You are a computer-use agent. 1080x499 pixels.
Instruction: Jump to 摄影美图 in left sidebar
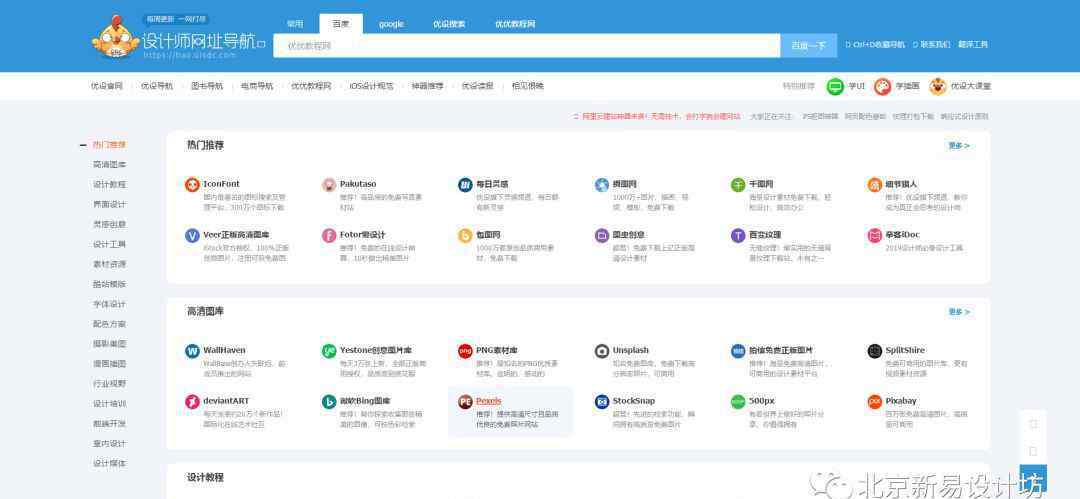tap(110, 344)
